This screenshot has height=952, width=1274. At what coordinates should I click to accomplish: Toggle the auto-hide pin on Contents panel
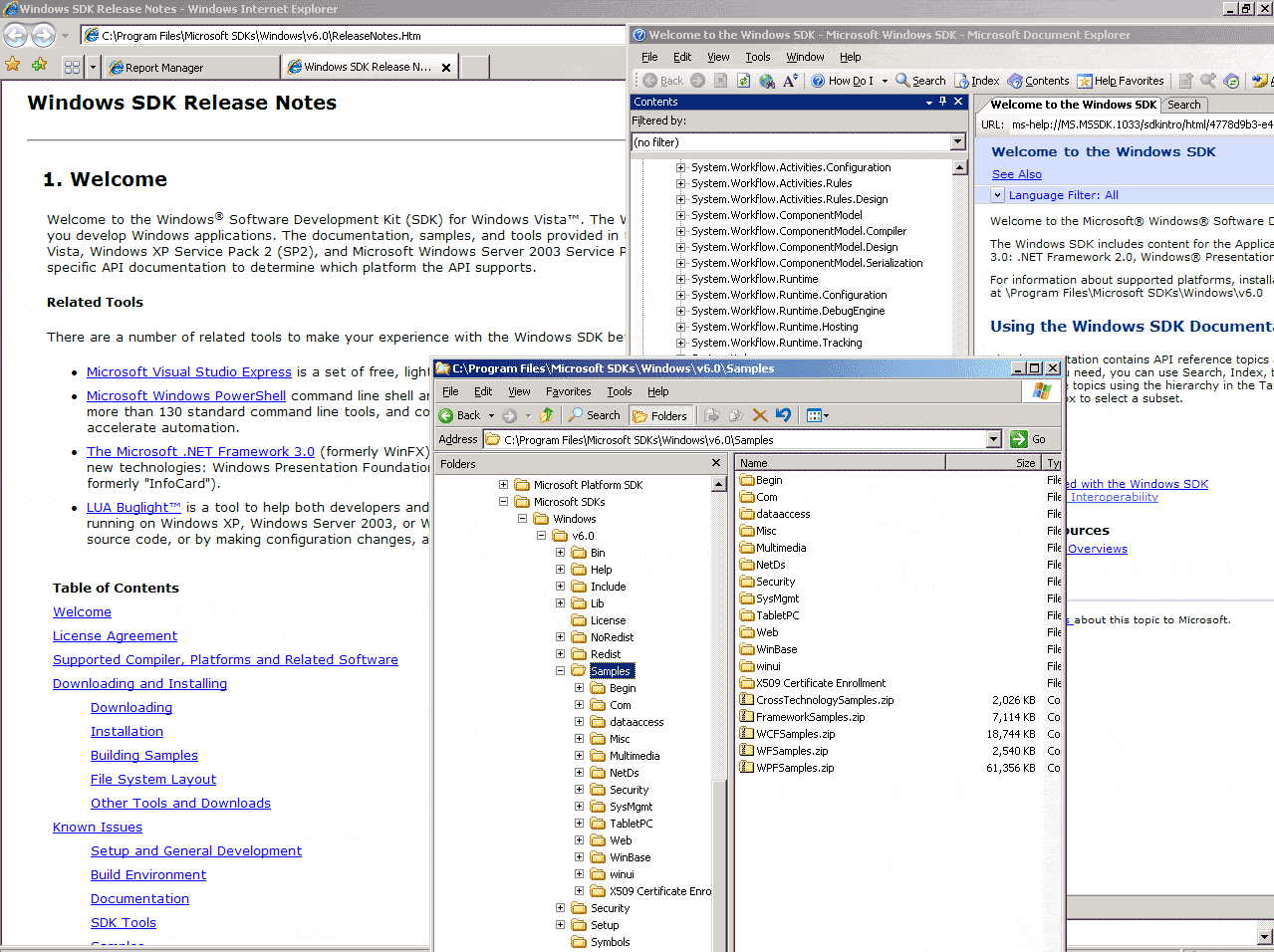click(x=943, y=102)
